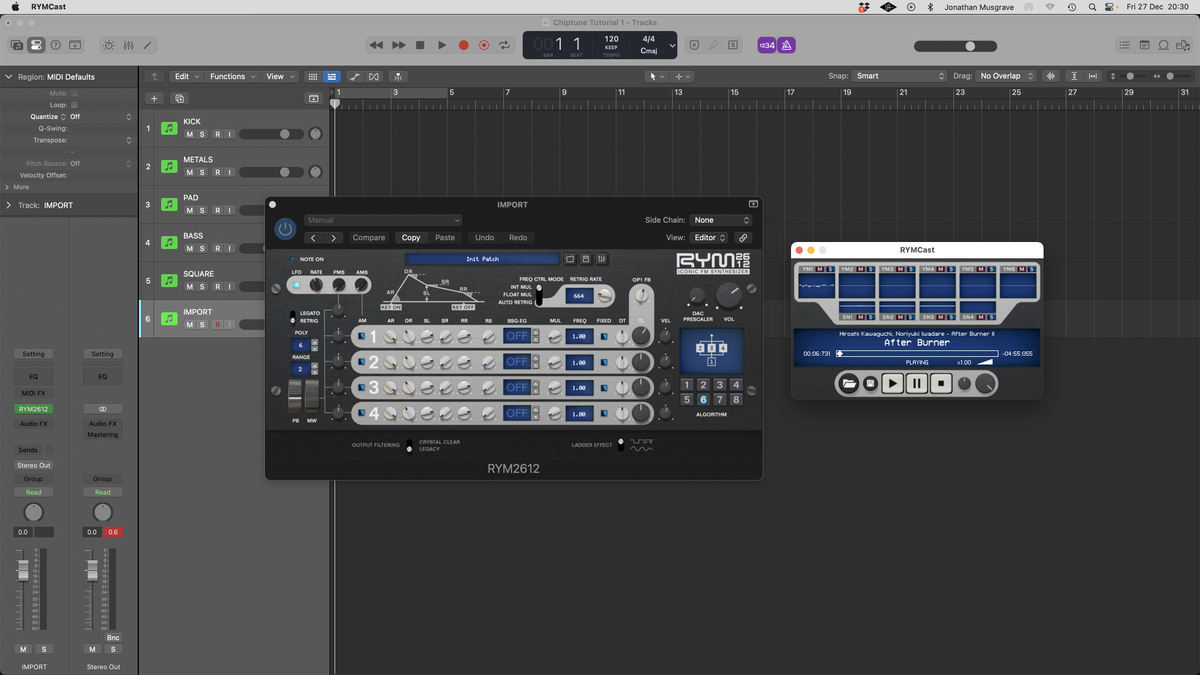Pause playback in RYMCast
The image size is (1200, 675).
point(916,383)
